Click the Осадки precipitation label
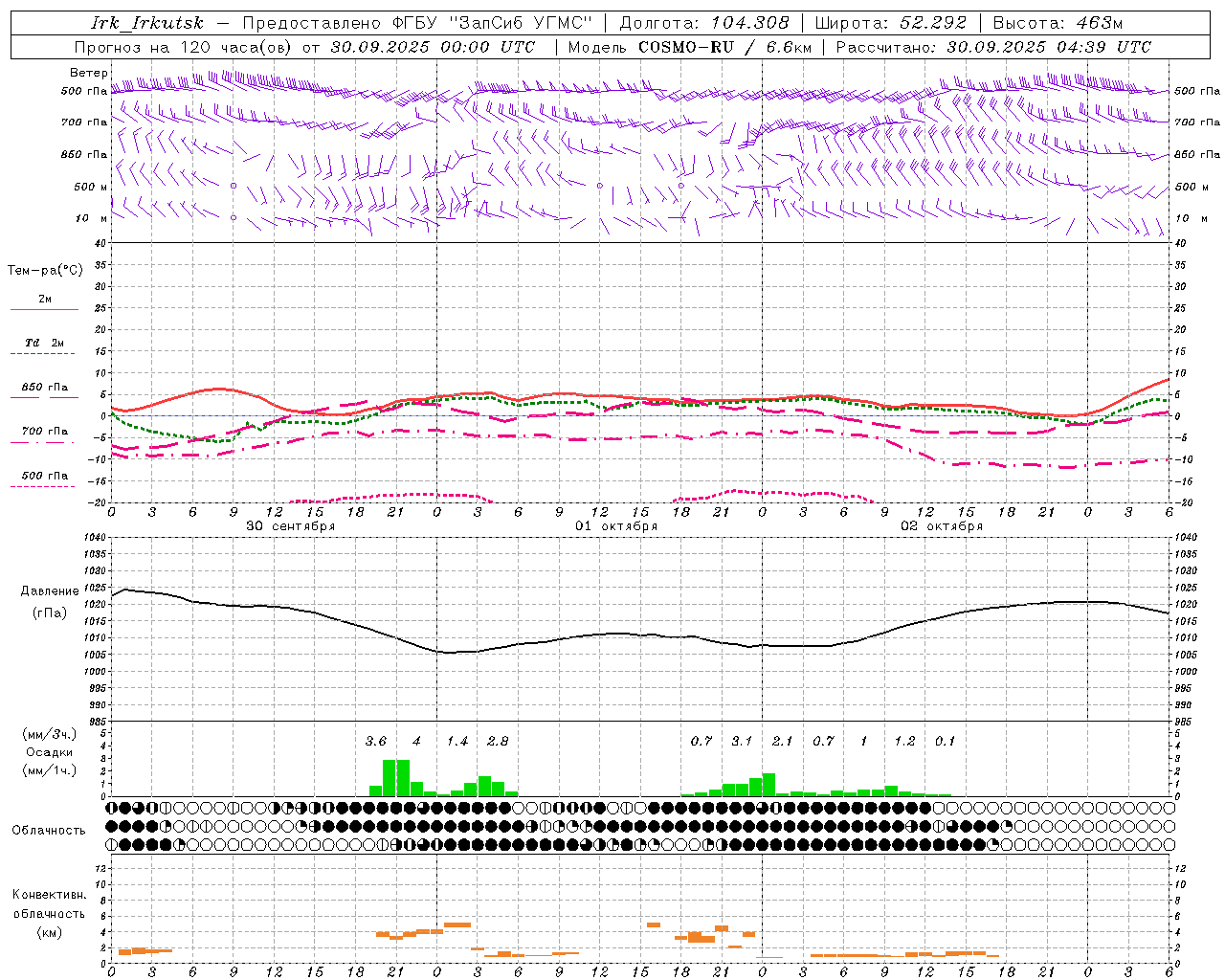This screenshot has width=1225, height=980. (x=50, y=752)
